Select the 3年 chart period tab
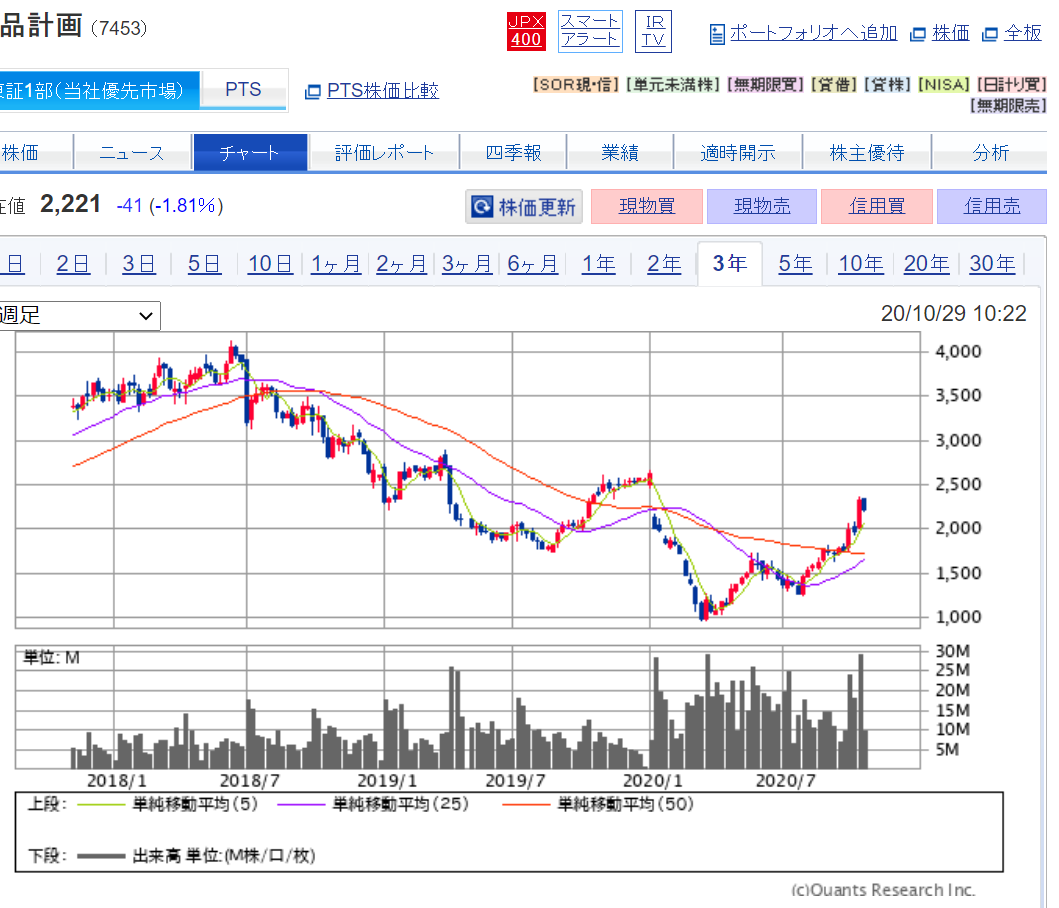 point(730,263)
